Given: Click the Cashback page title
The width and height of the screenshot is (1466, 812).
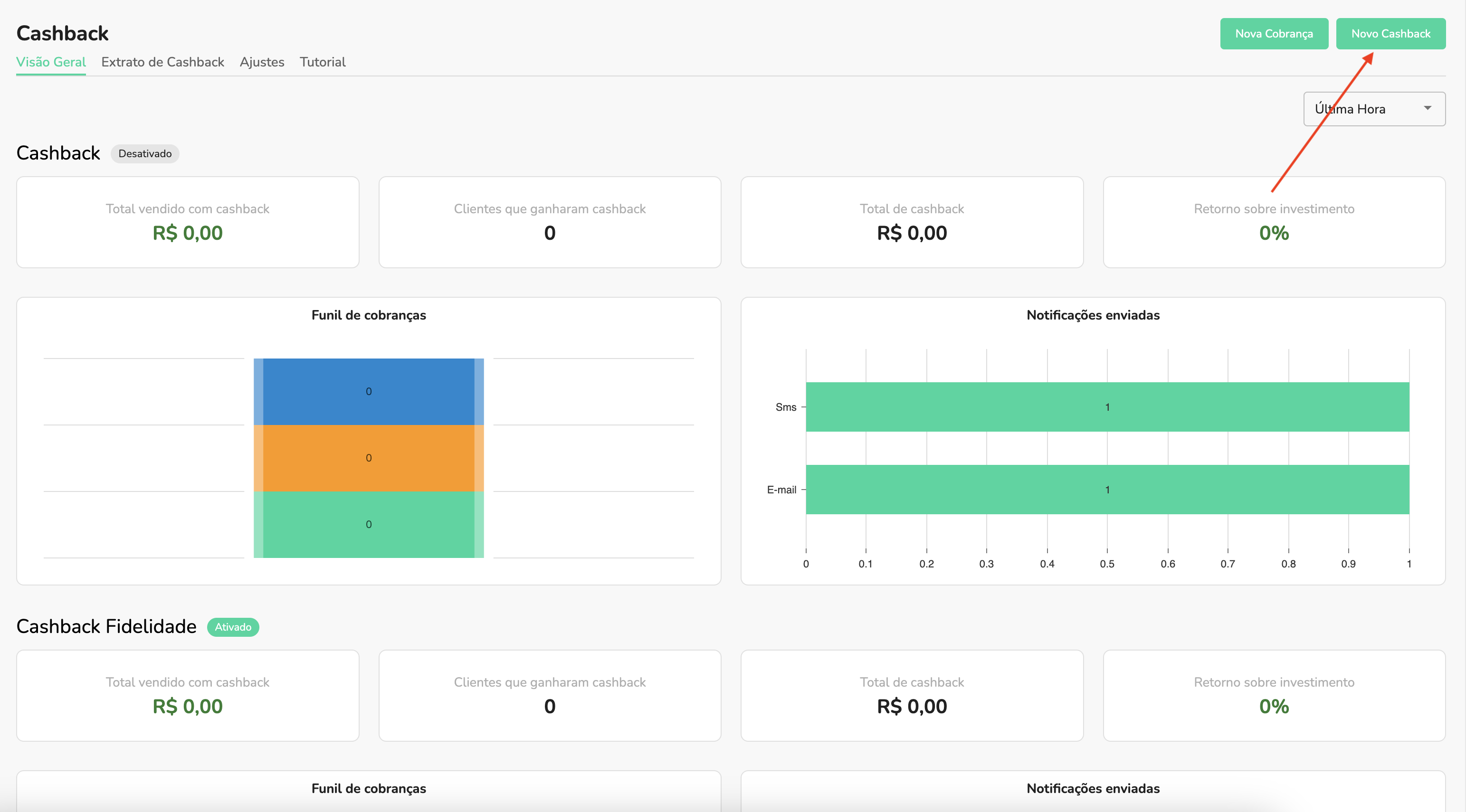Looking at the screenshot, I should tap(62, 33).
